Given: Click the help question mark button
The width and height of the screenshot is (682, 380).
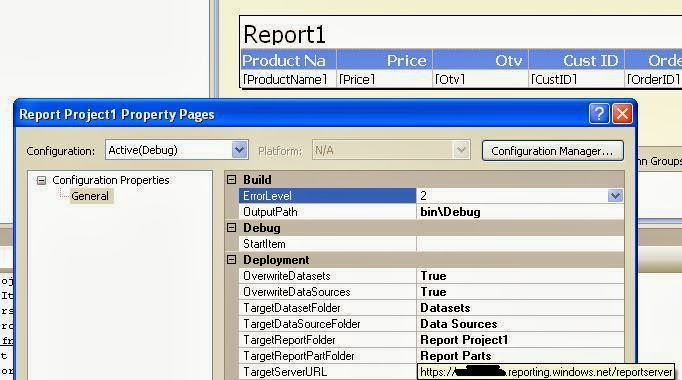Looking at the screenshot, I should [x=599, y=114].
